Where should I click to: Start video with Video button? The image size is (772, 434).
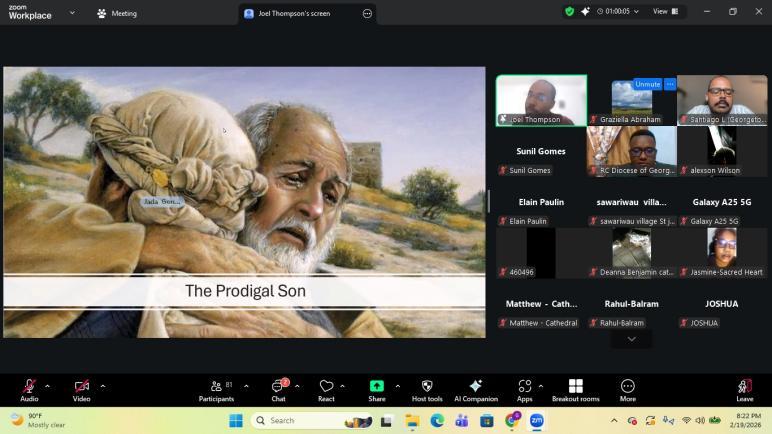82,390
